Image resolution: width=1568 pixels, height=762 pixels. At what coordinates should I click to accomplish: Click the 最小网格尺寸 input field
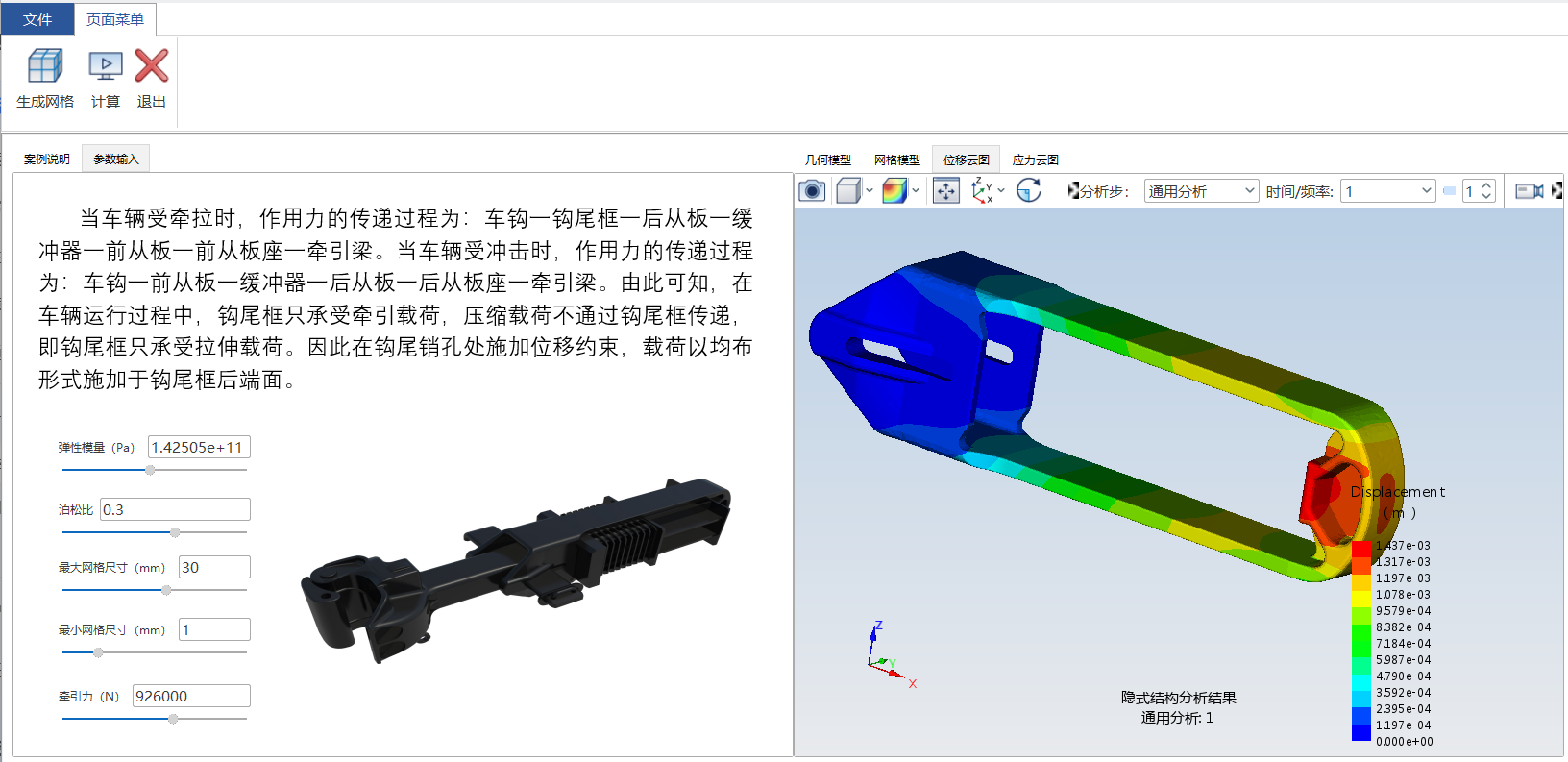point(214,629)
